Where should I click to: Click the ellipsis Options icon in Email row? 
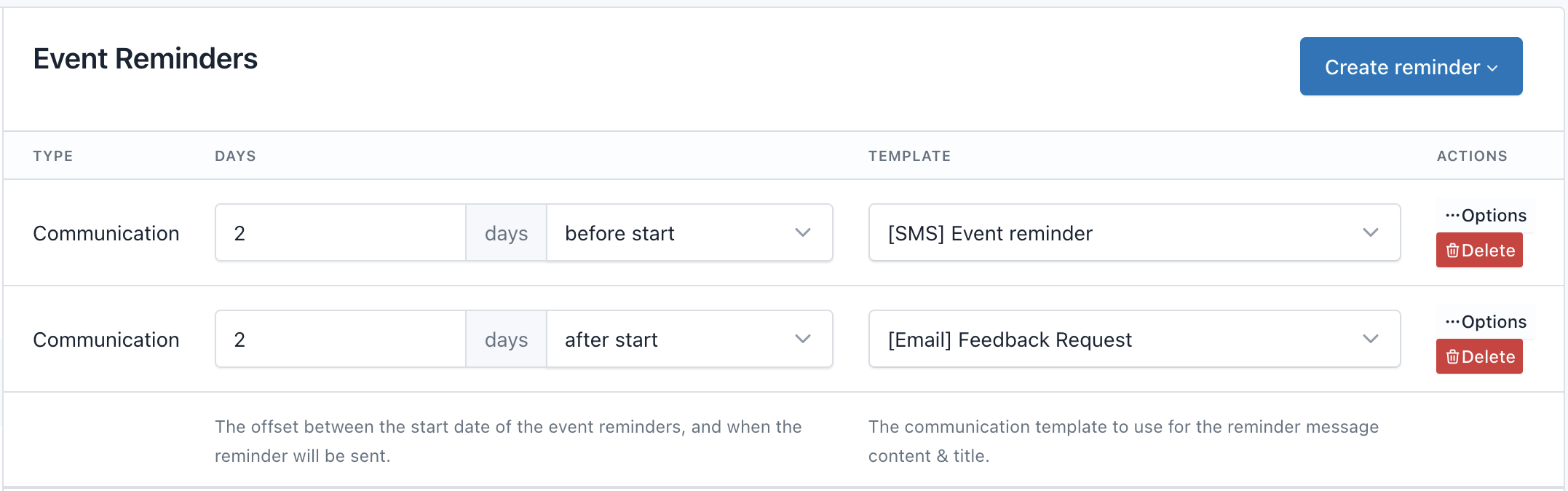point(1453,321)
